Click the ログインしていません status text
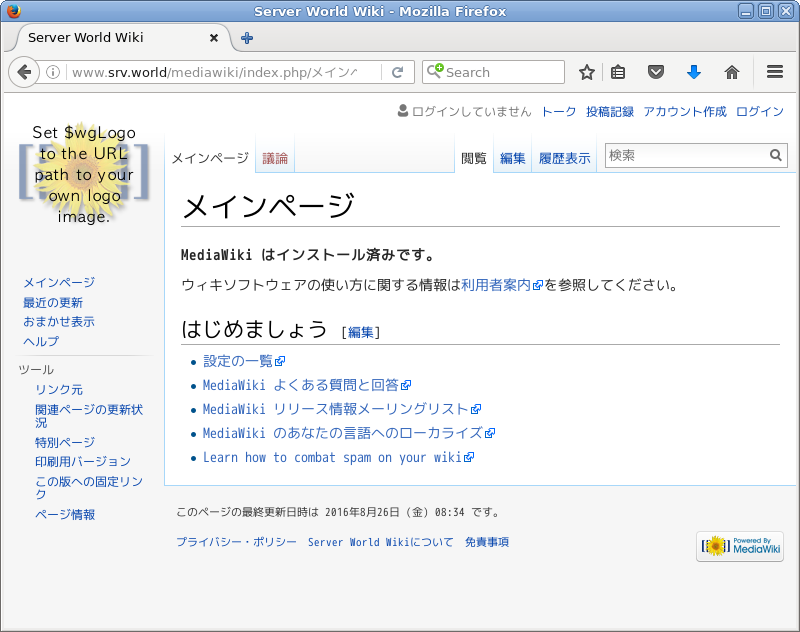Screen dimensions: 800x632 (x=471, y=111)
